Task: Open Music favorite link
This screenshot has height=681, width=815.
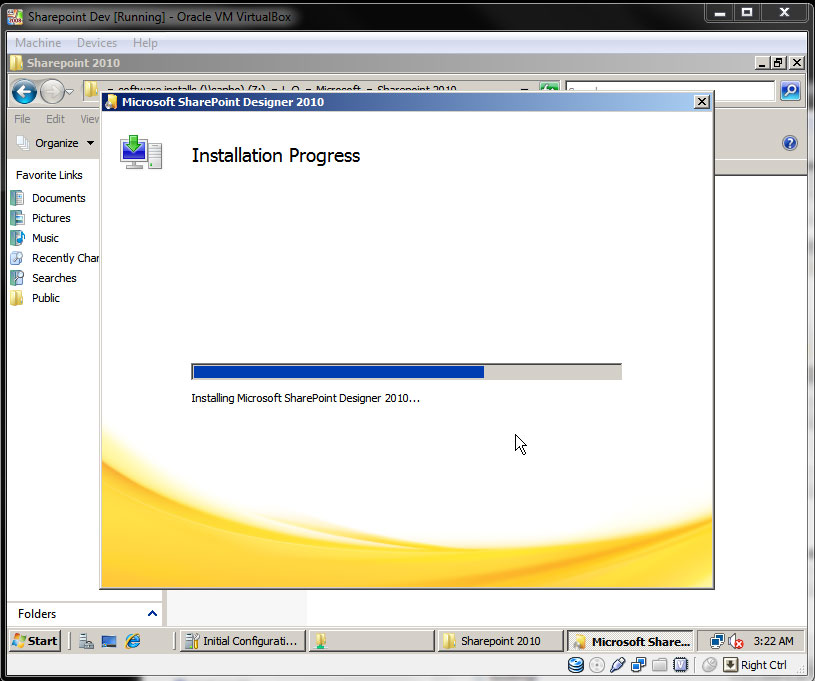Action: pos(45,238)
